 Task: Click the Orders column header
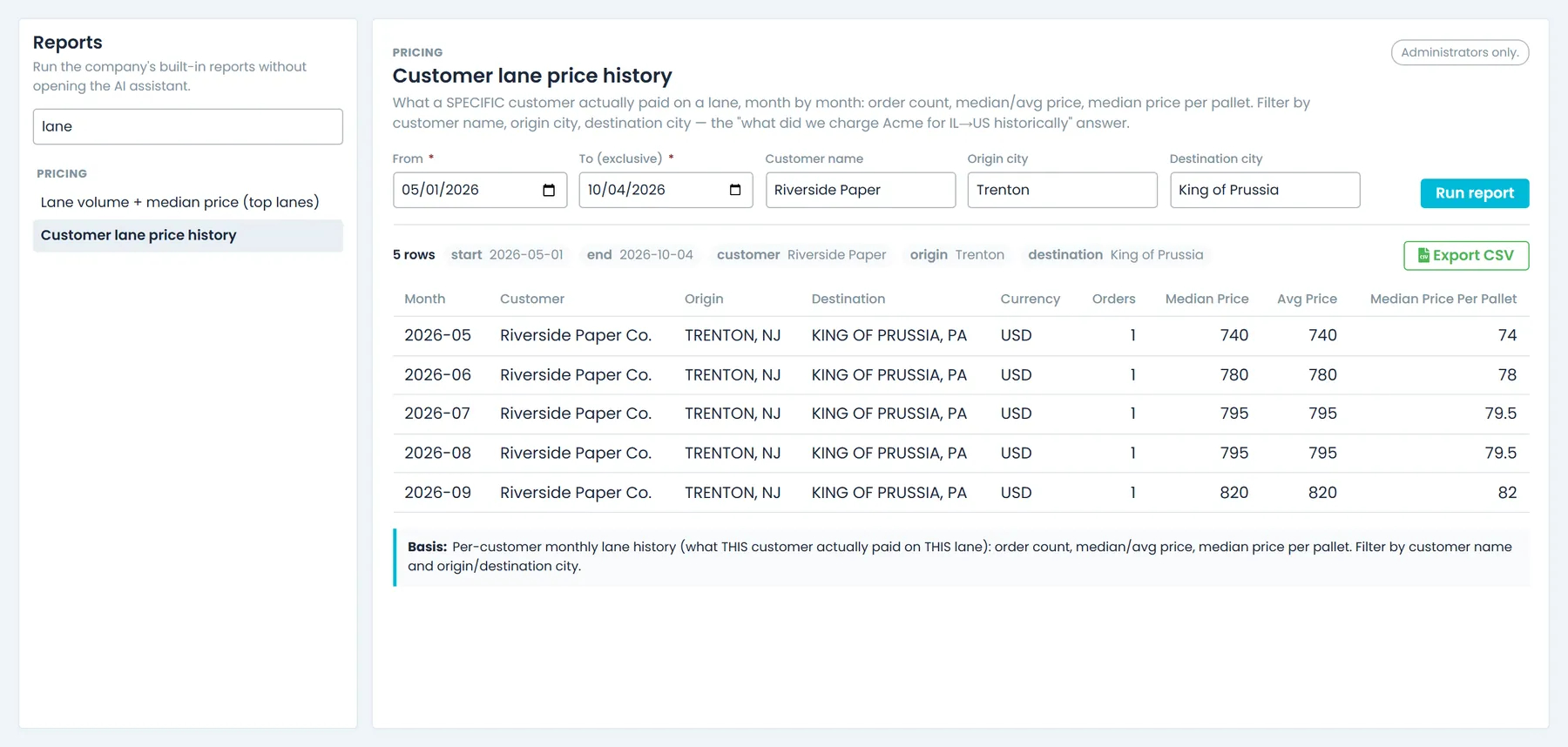(x=1114, y=299)
